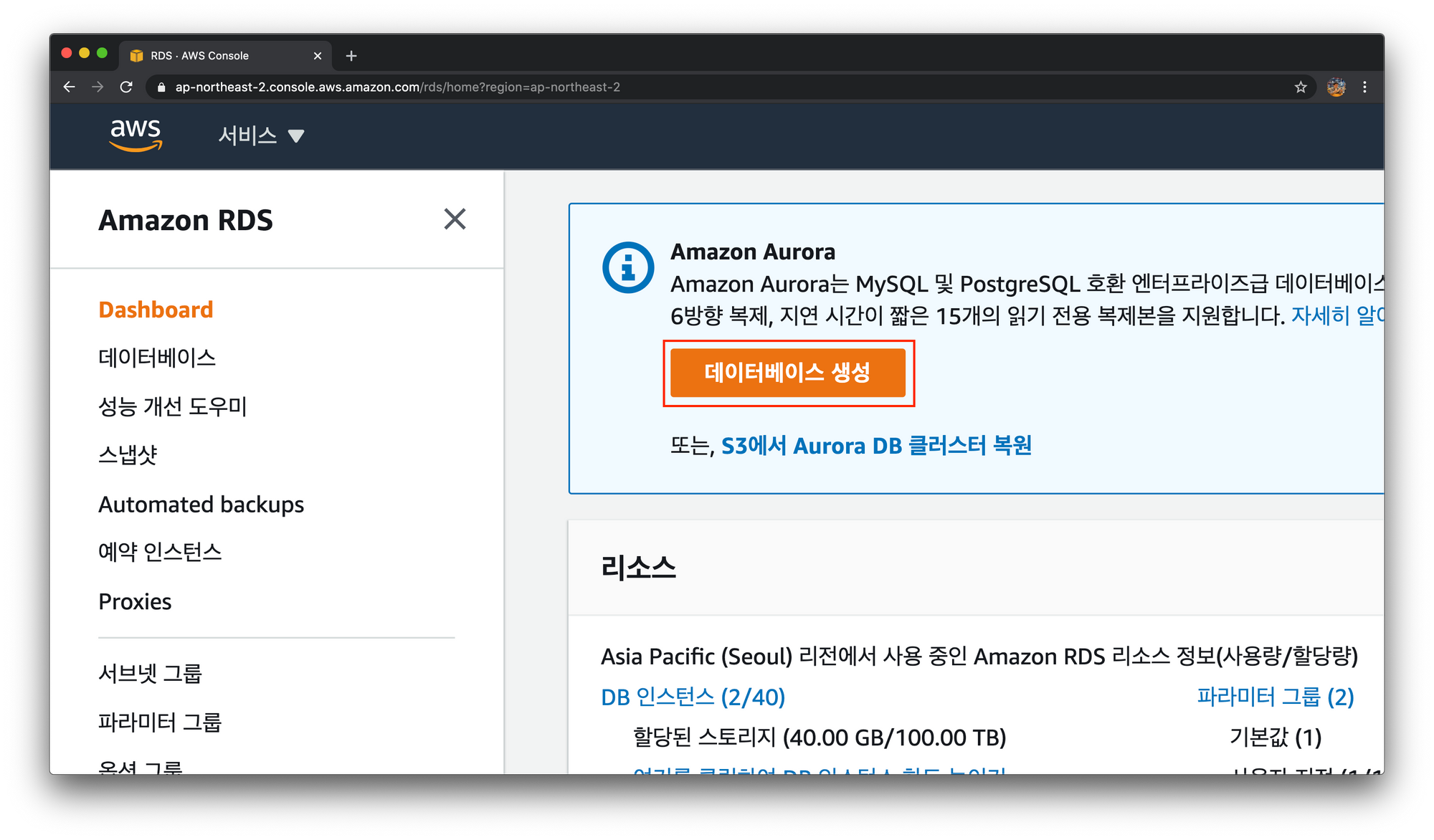Click the browser forward arrow
This screenshot has width=1434, height=840.
pos(98,87)
